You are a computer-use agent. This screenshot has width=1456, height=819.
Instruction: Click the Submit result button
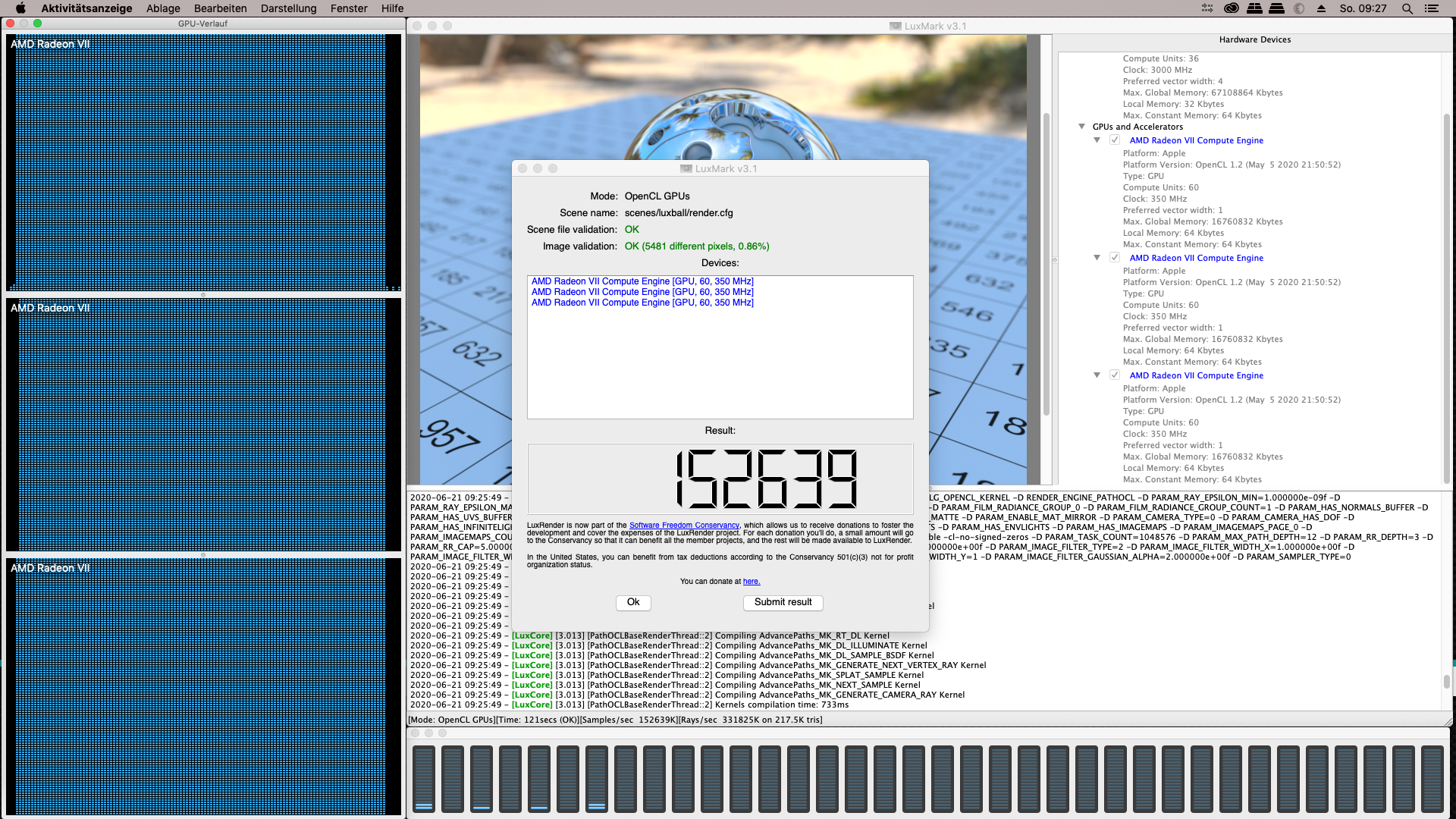point(783,602)
